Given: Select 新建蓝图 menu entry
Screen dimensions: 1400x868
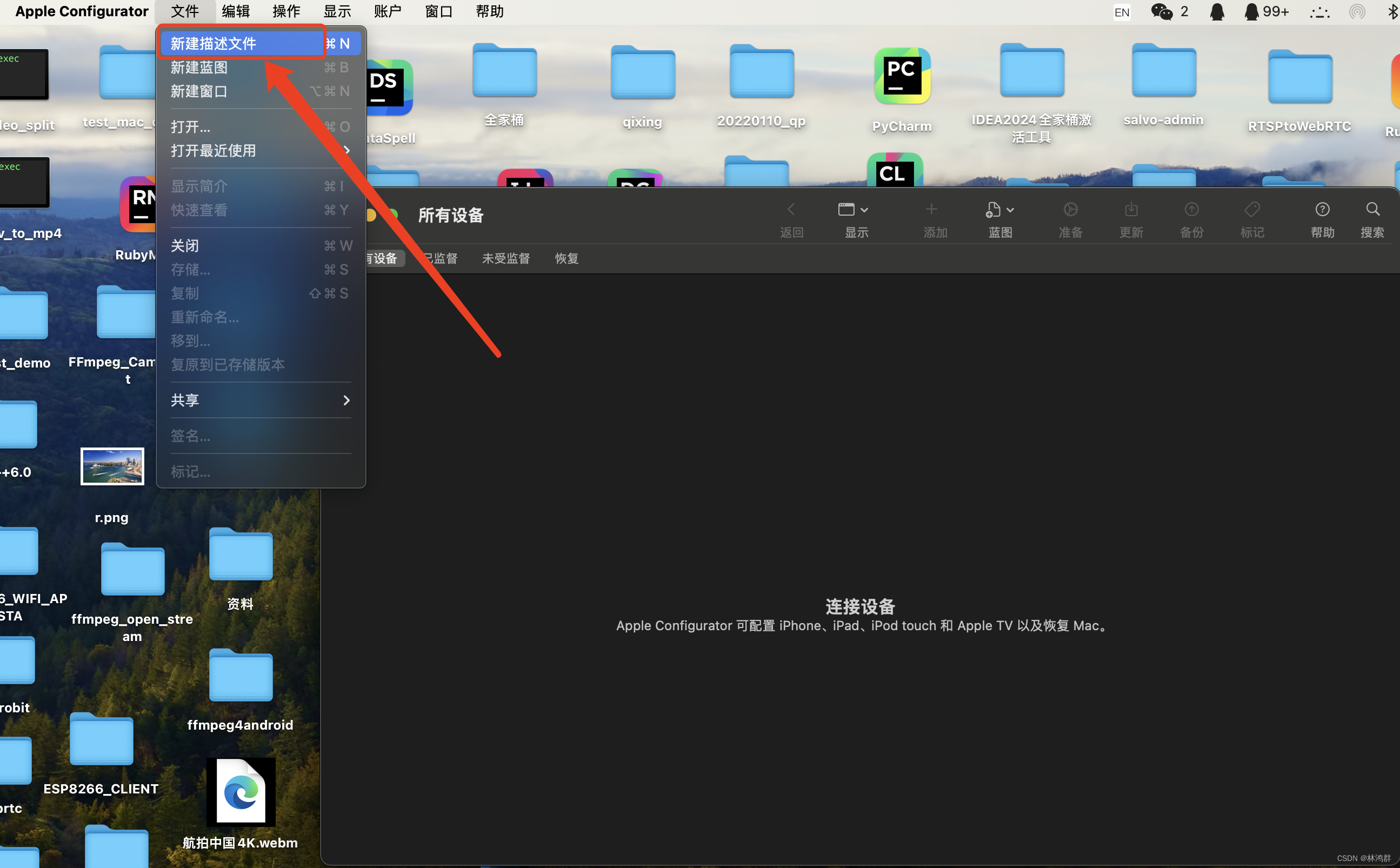Looking at the screenshot, I should [x=261, y=67].
